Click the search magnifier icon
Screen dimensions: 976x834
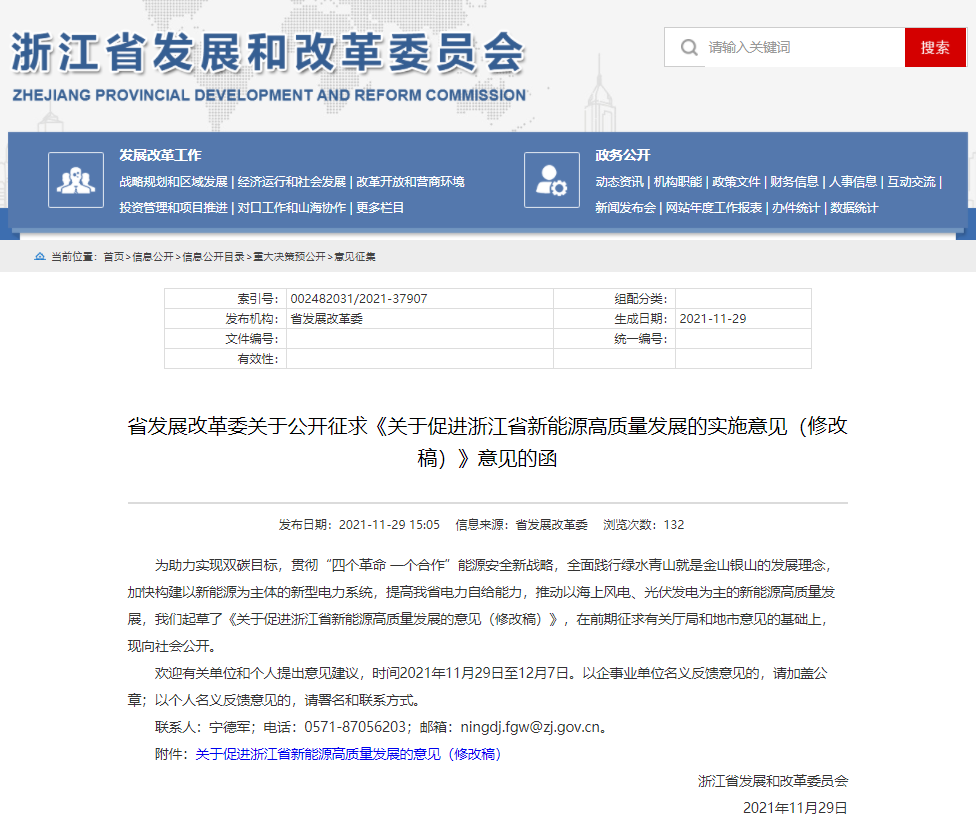coord(689,47)
